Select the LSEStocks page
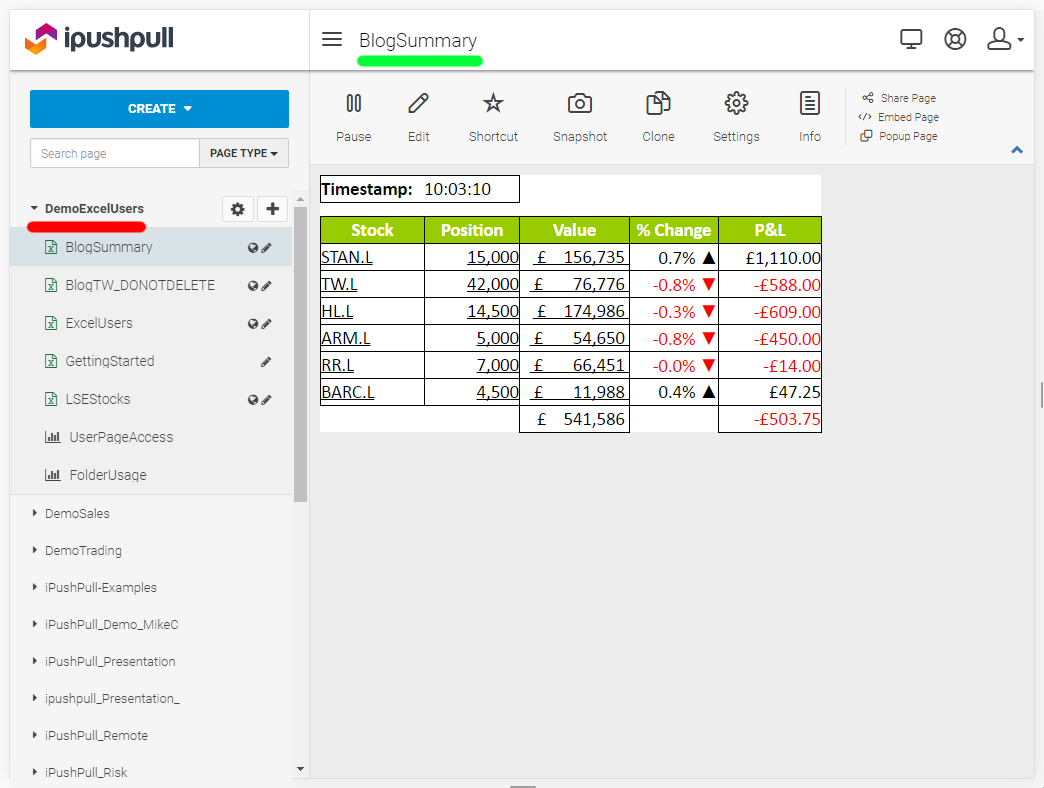This screenshot has height=788, width=1044. point(98,399)
